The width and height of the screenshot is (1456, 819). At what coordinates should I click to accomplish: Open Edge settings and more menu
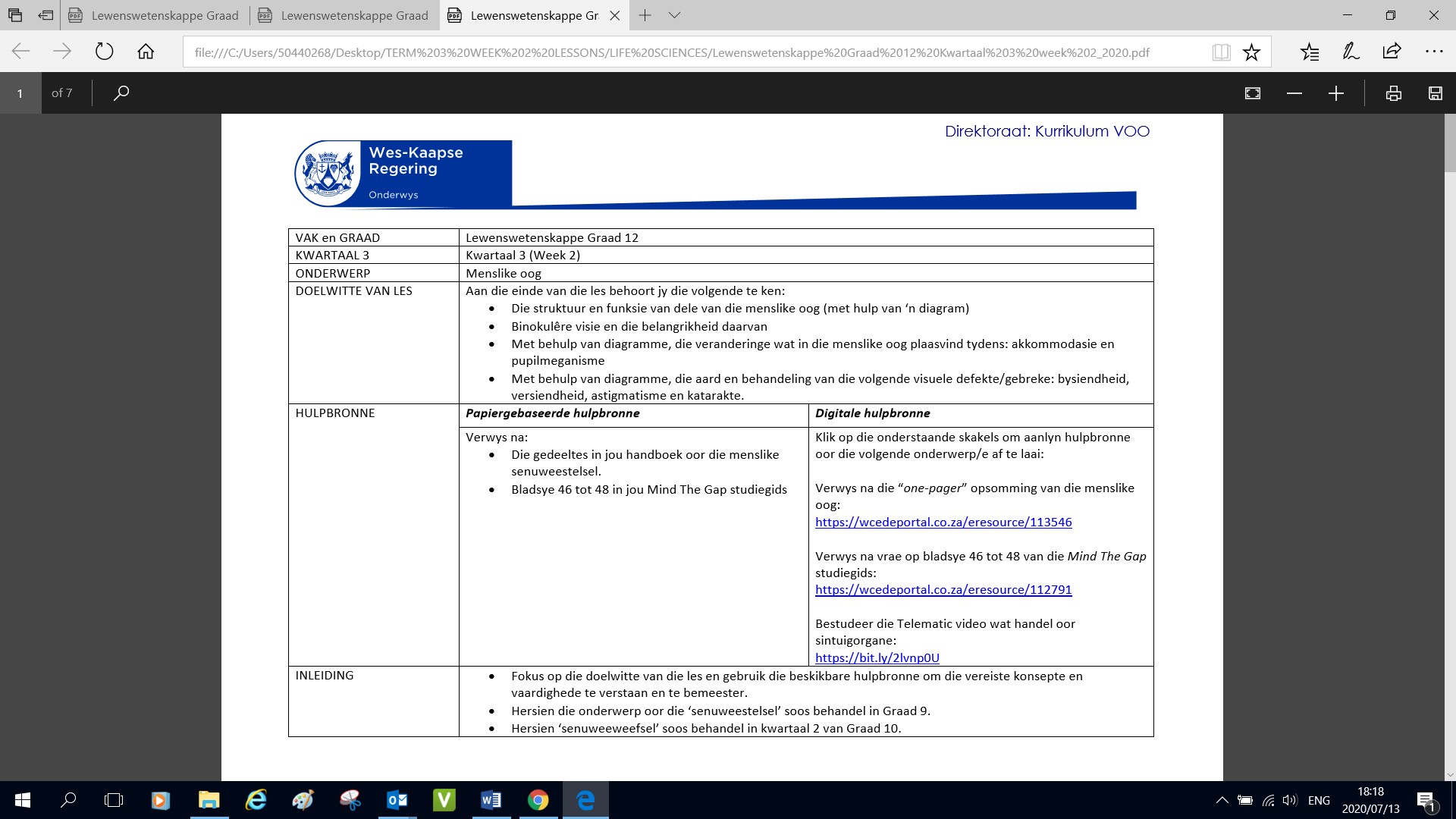pos(1434,52)
